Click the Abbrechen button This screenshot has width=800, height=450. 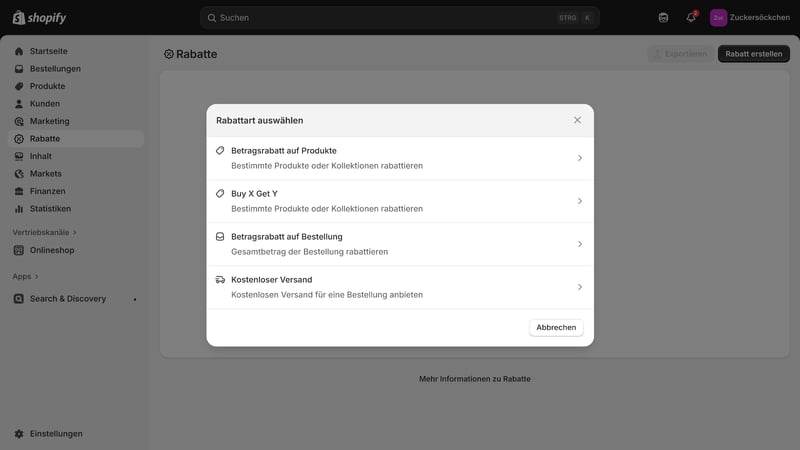(556, 328)
